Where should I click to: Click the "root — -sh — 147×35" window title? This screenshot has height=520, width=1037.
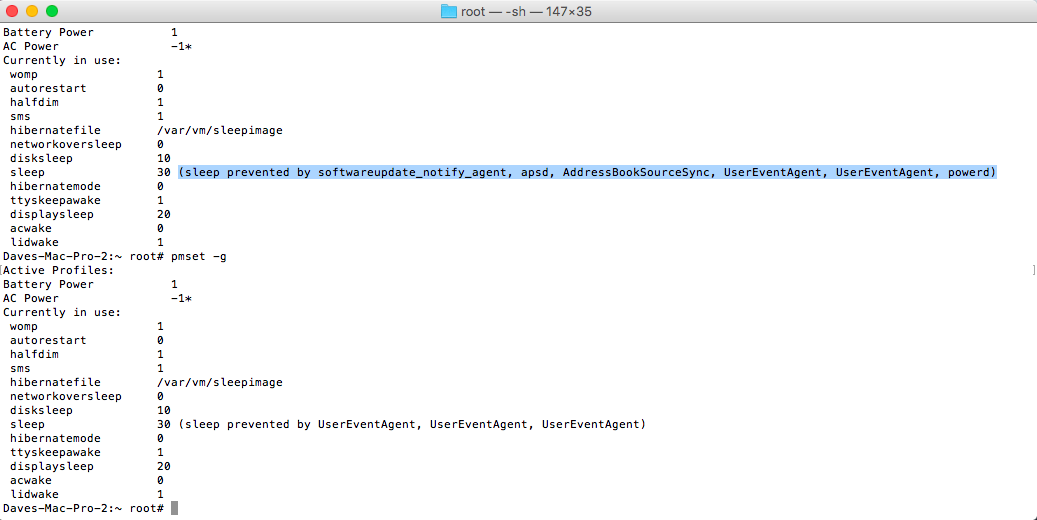[x=528, y=11]
